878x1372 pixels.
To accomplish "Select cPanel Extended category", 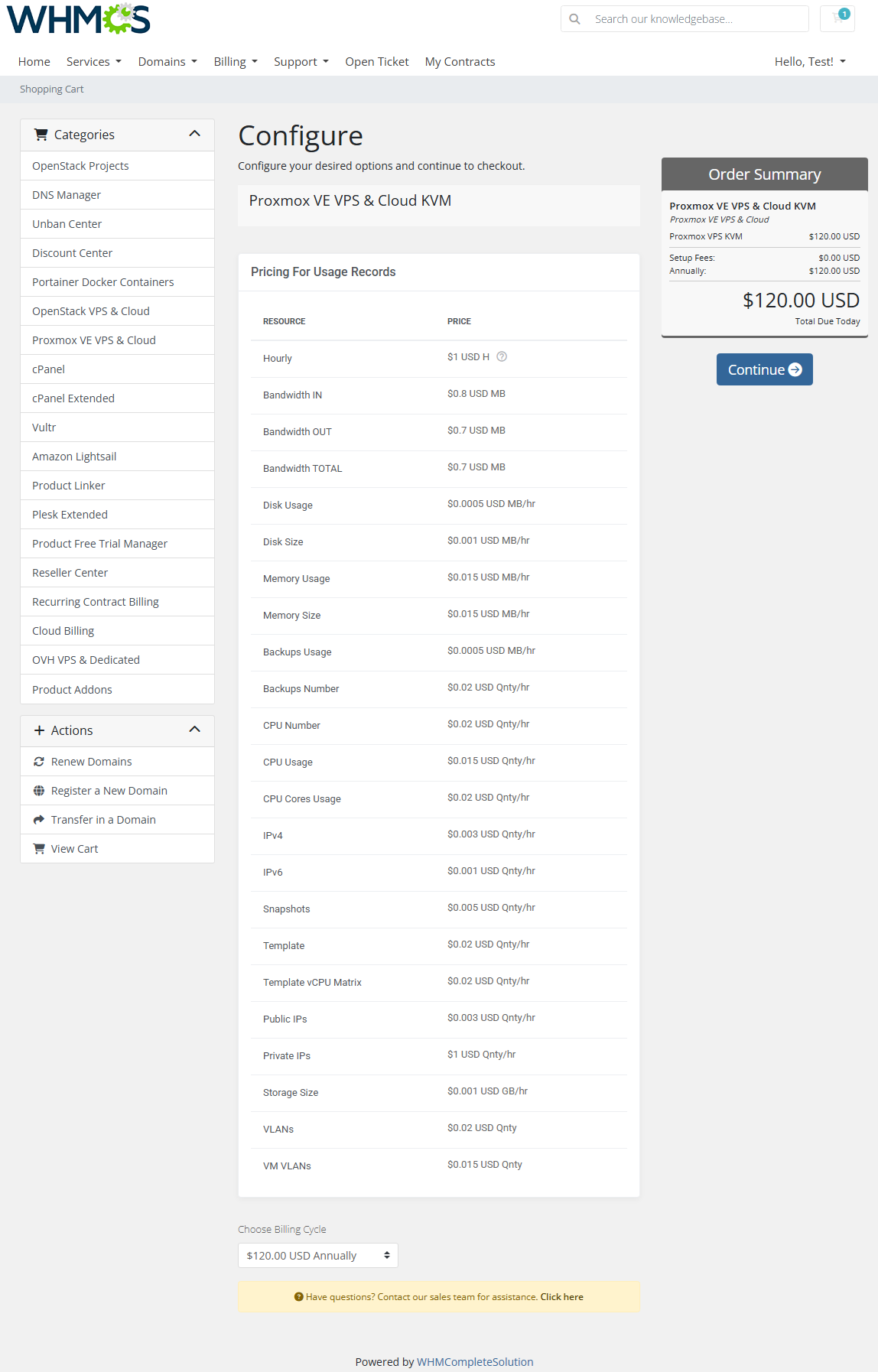I will tap(117, 398).
